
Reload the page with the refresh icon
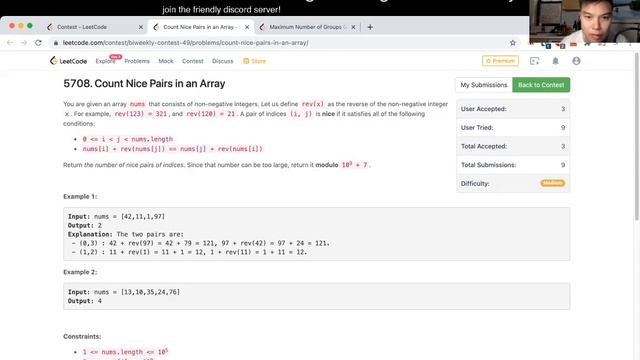click(38, 42)
